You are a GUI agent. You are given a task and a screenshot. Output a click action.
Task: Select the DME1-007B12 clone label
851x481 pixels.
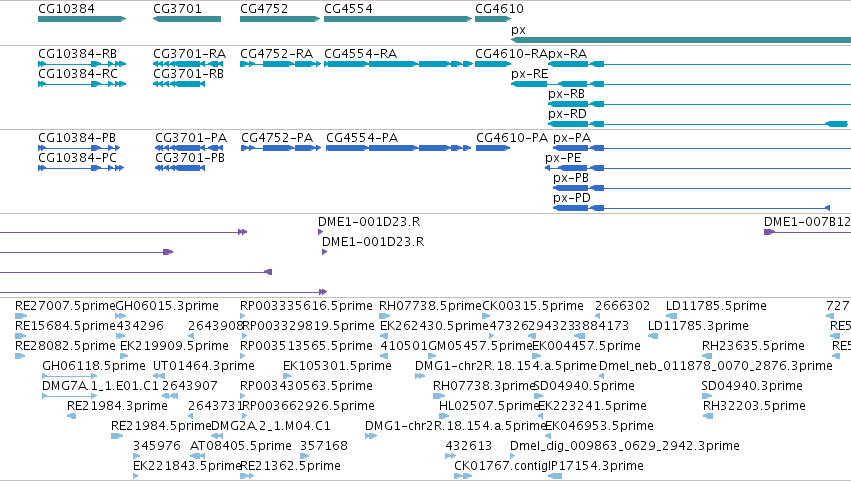coord(807,222)
